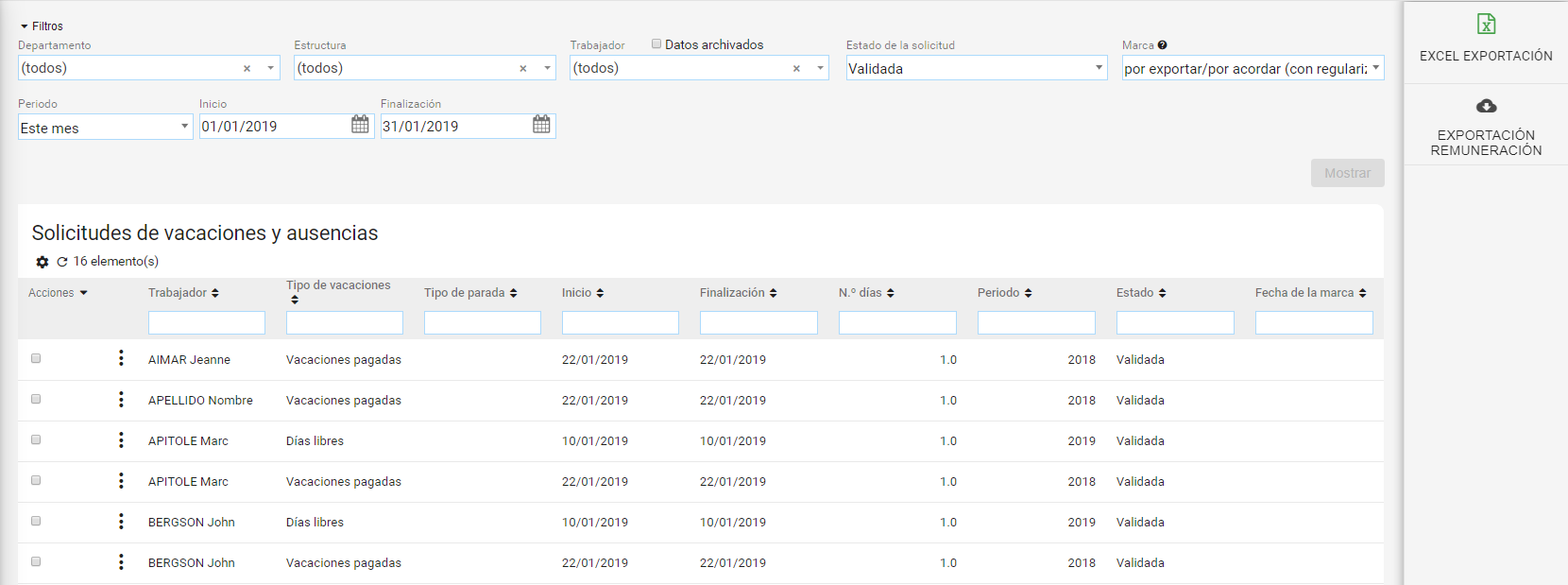This screenshot has height=585, width=1568.
Task: Open the Periodo Este mes dropdown
Action: tap(106, 128)
